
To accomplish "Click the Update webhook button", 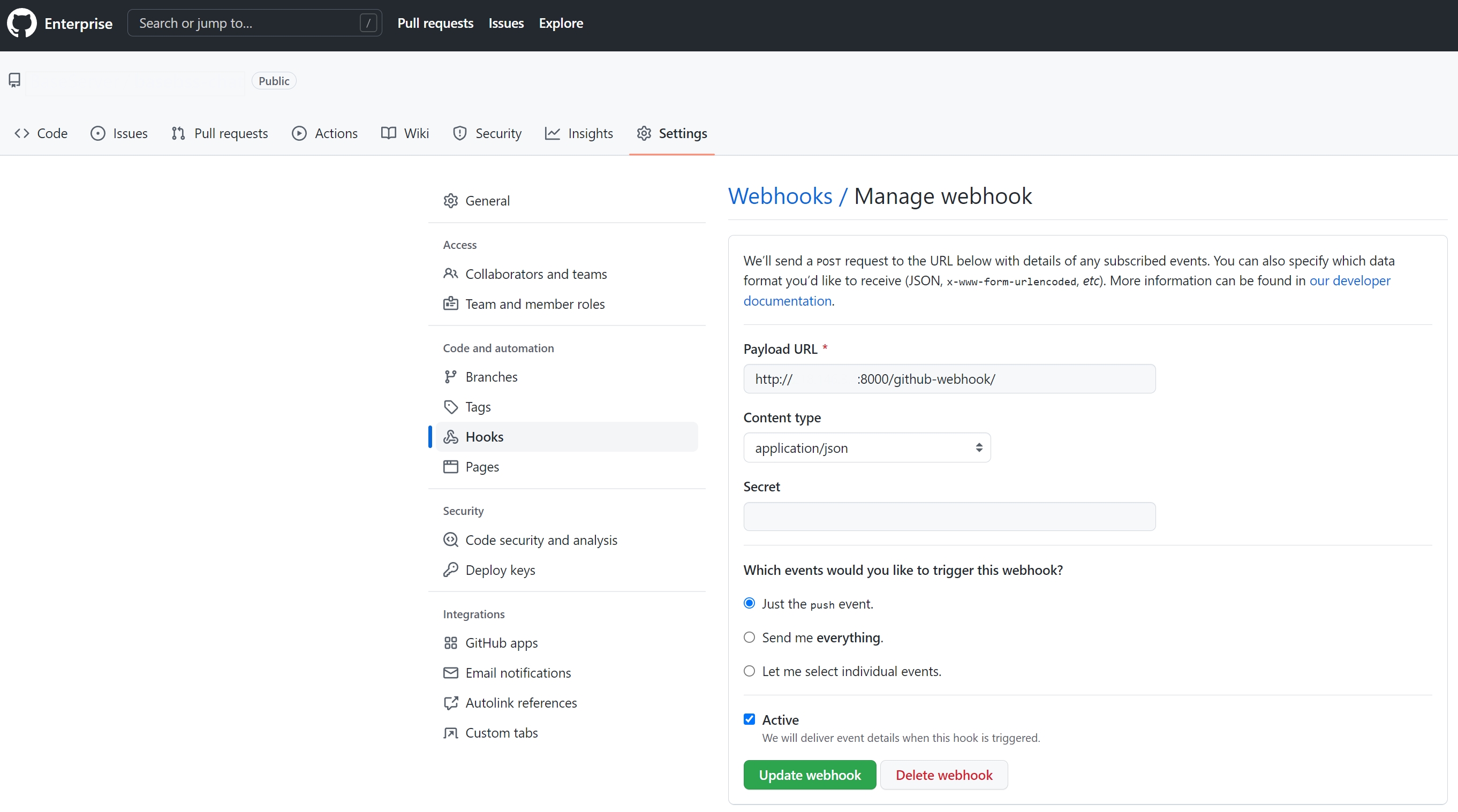I will pos(810,775).
